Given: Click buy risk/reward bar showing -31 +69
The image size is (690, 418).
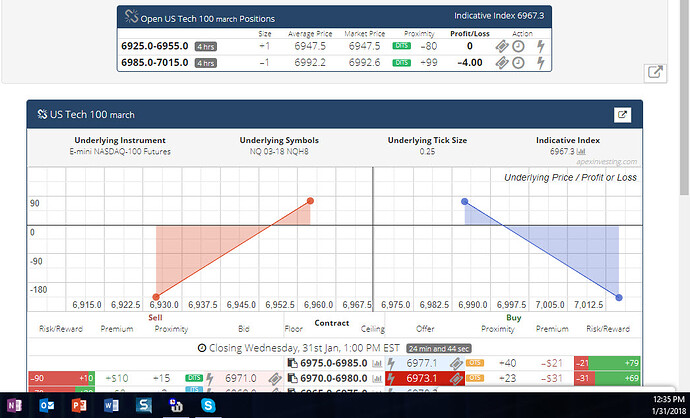Looking at the screenshot, I should [x=607, y=378].
